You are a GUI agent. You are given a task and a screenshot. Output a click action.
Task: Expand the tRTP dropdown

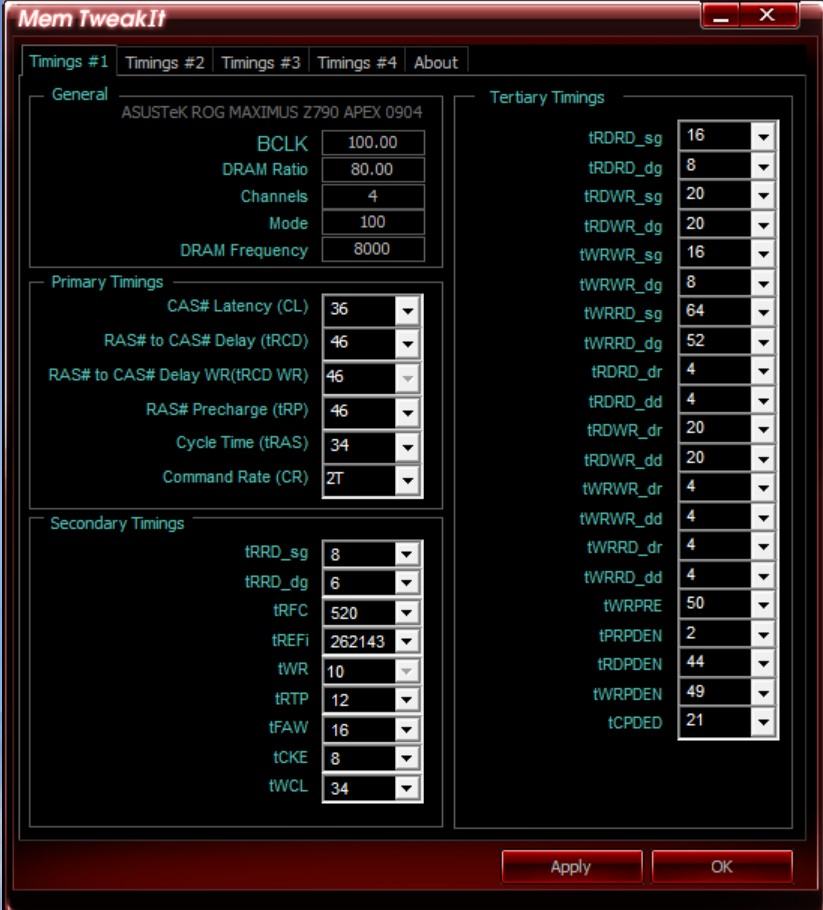[x=406, y=700]
